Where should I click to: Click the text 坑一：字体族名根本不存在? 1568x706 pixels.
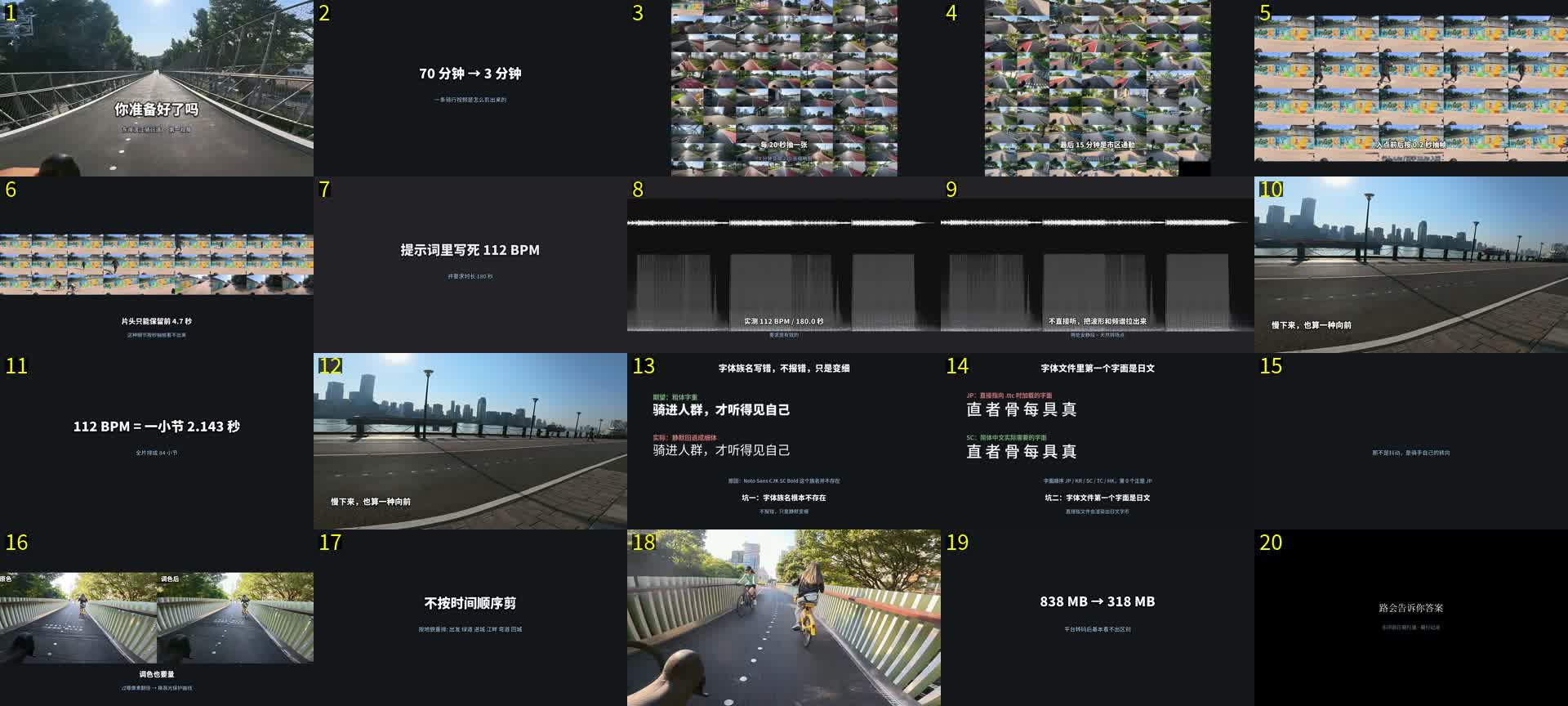[784, 498]
